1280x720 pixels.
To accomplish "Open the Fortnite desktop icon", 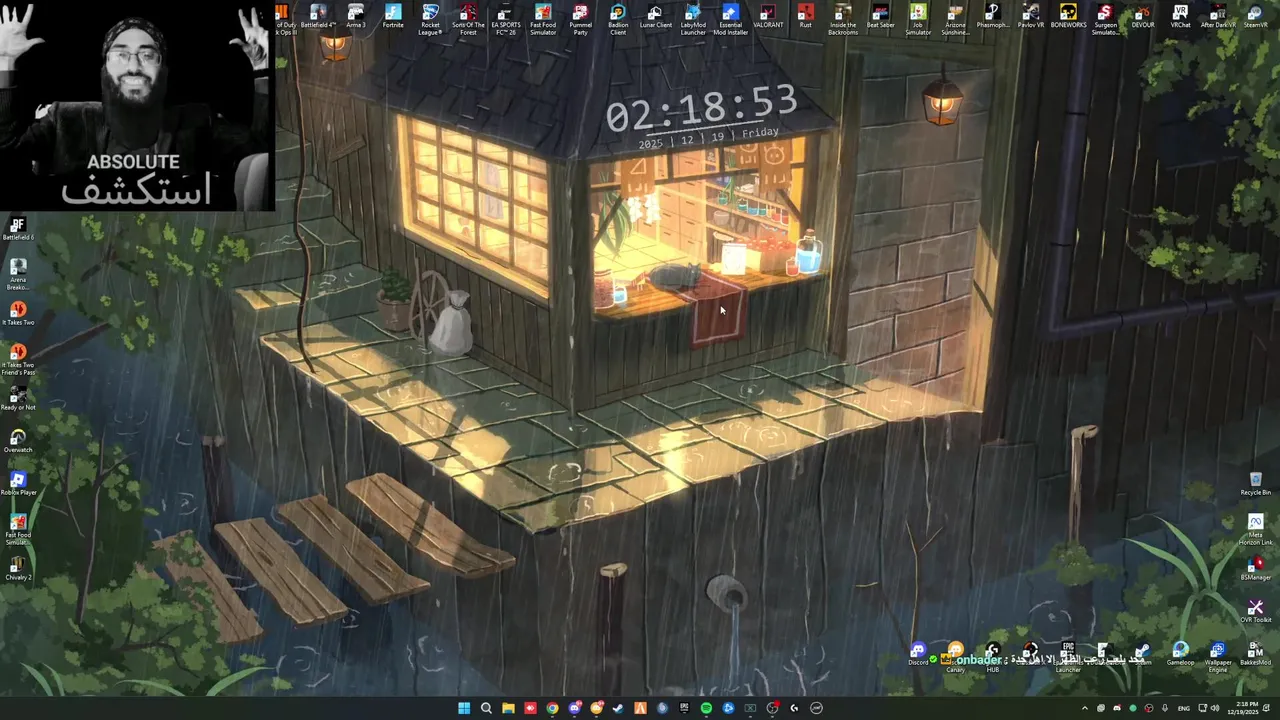I will coord(393,16).
